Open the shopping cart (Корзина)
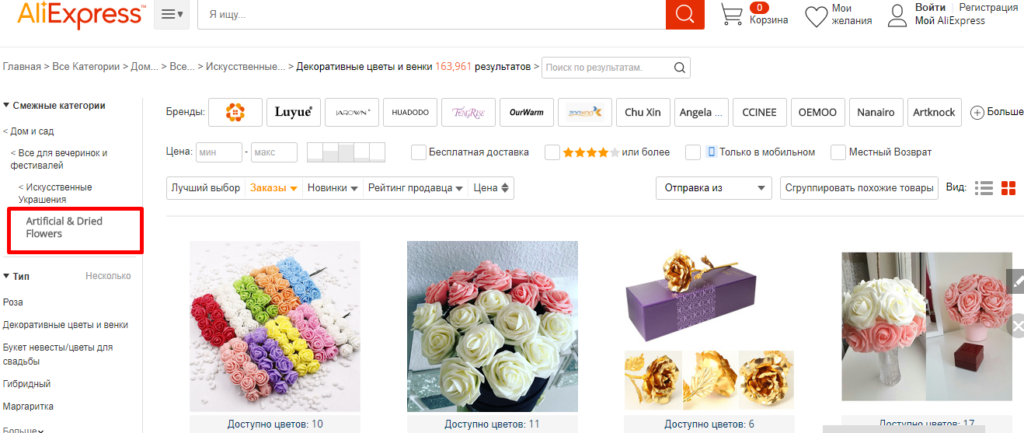Screen dimensions: 1024x433 (732, 16)
